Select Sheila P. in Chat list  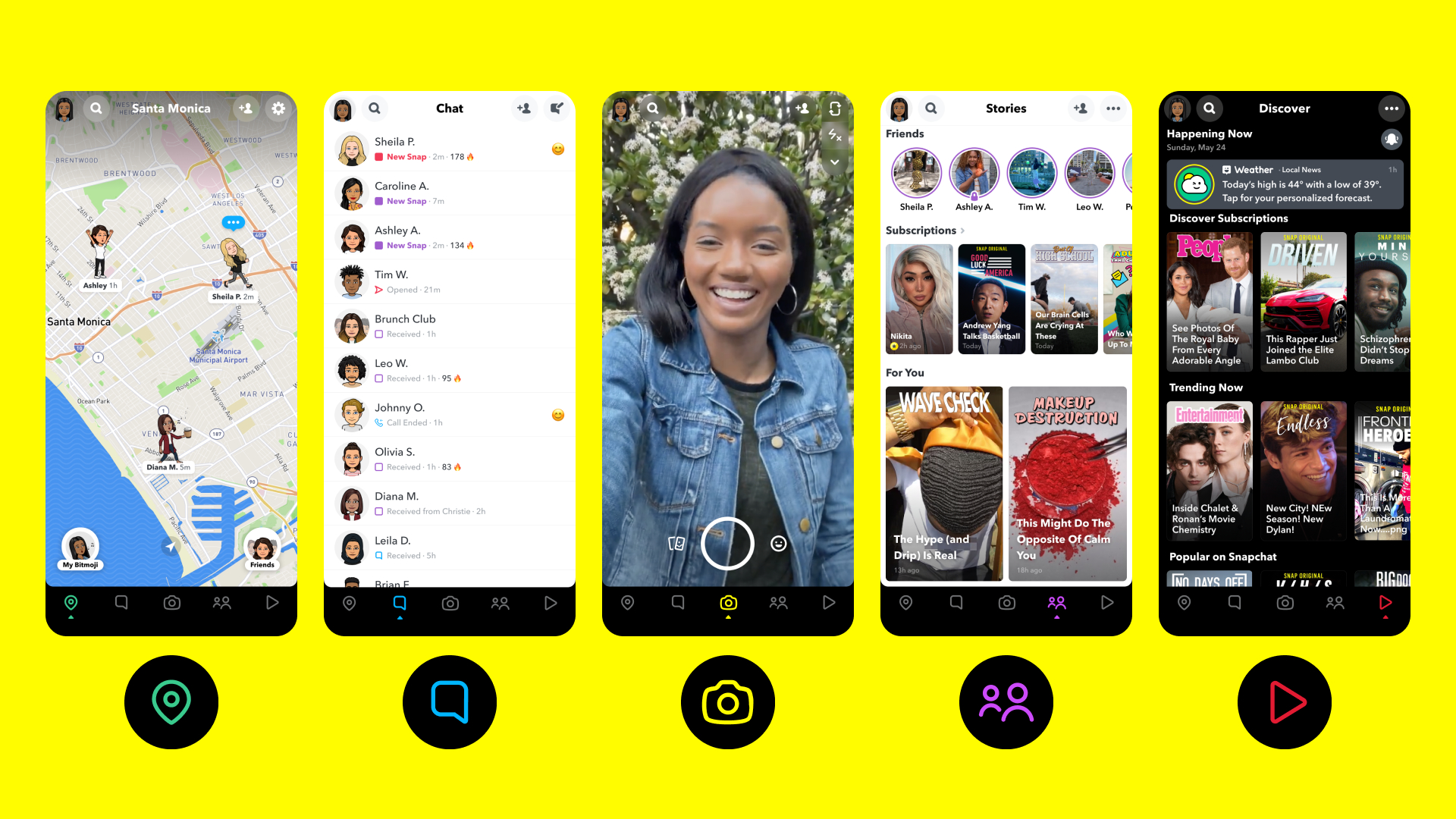(x=450, y=151)
